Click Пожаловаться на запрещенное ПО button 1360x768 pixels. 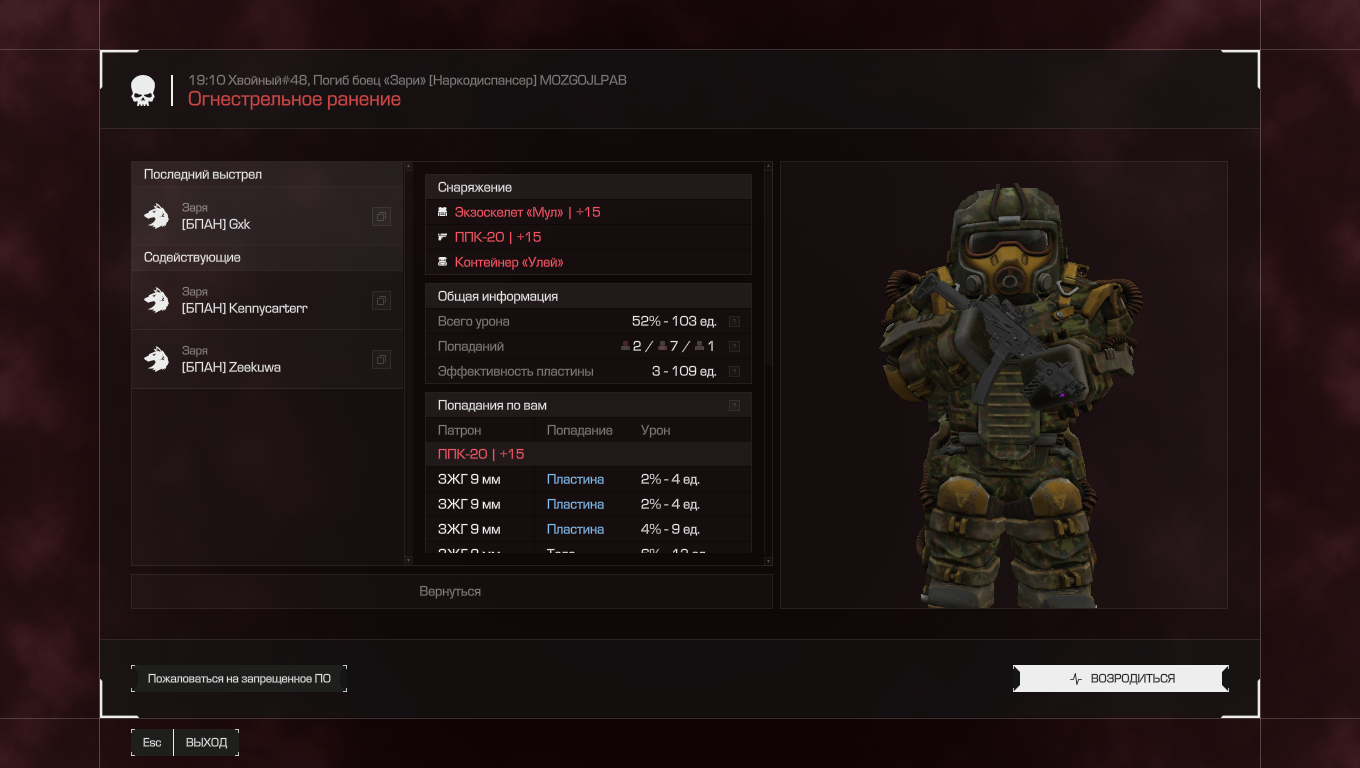239,678
